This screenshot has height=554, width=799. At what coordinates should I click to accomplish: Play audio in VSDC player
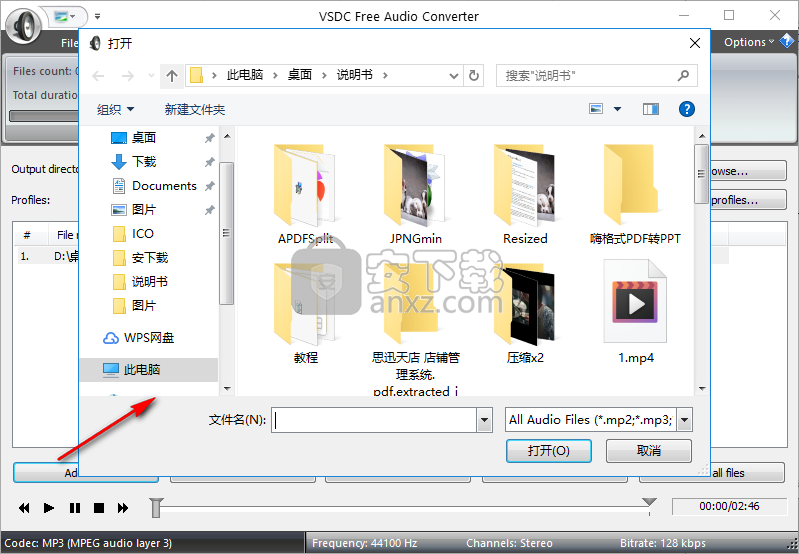49,508
